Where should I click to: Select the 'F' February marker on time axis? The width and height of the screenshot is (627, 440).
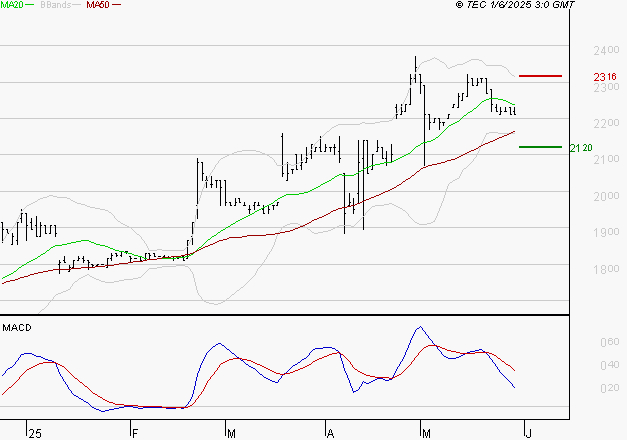pos(134,432)
